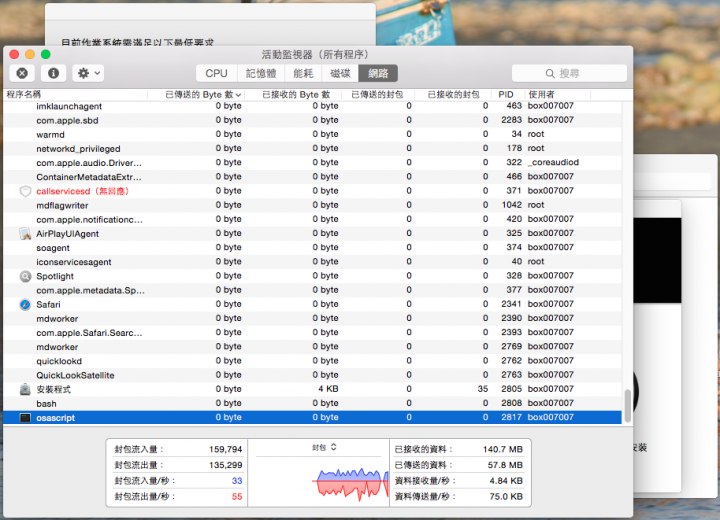Click the 活動監視器 window title
The width and height of the screenshot is (720, 520).
tap(315, 55)
